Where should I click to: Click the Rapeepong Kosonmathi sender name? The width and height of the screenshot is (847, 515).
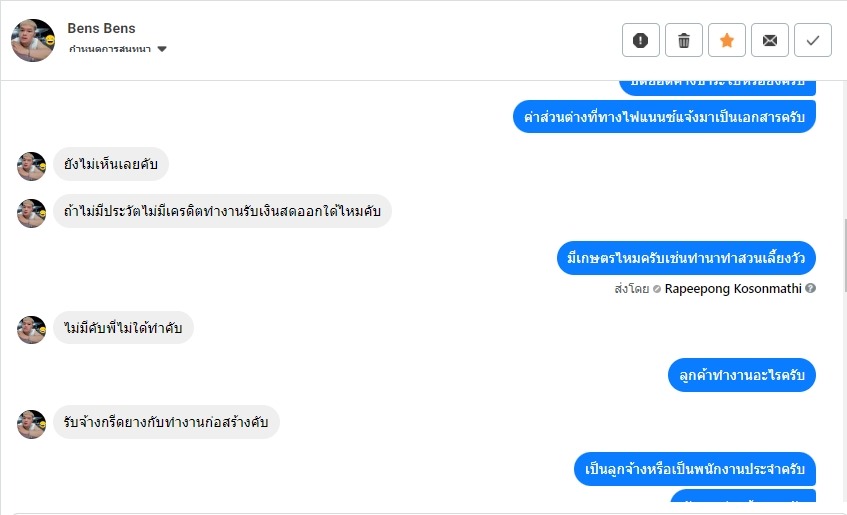click(x=732, y=289)
